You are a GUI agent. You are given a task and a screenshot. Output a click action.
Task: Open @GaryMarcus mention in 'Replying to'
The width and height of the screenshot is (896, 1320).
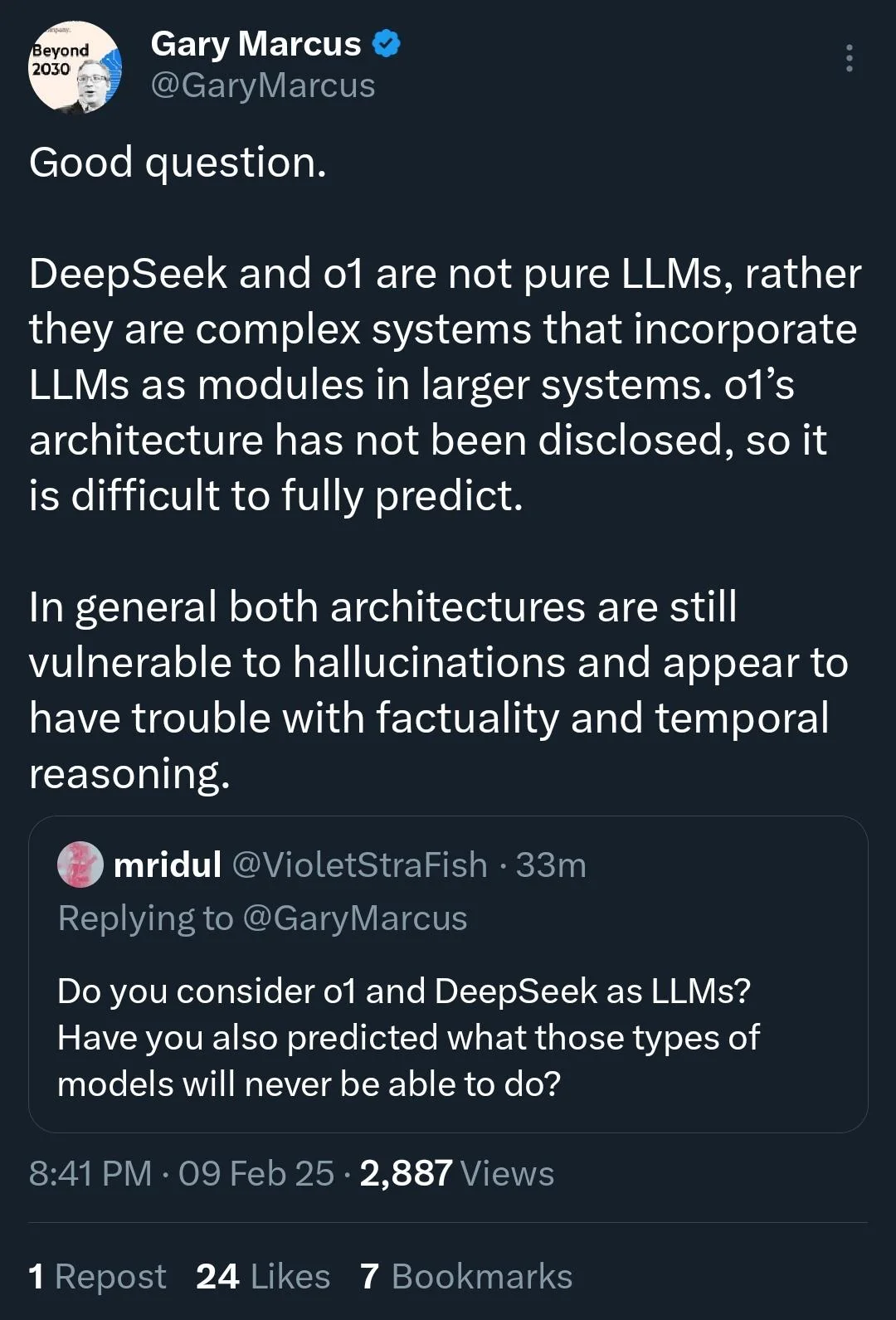tap(355, 918)
